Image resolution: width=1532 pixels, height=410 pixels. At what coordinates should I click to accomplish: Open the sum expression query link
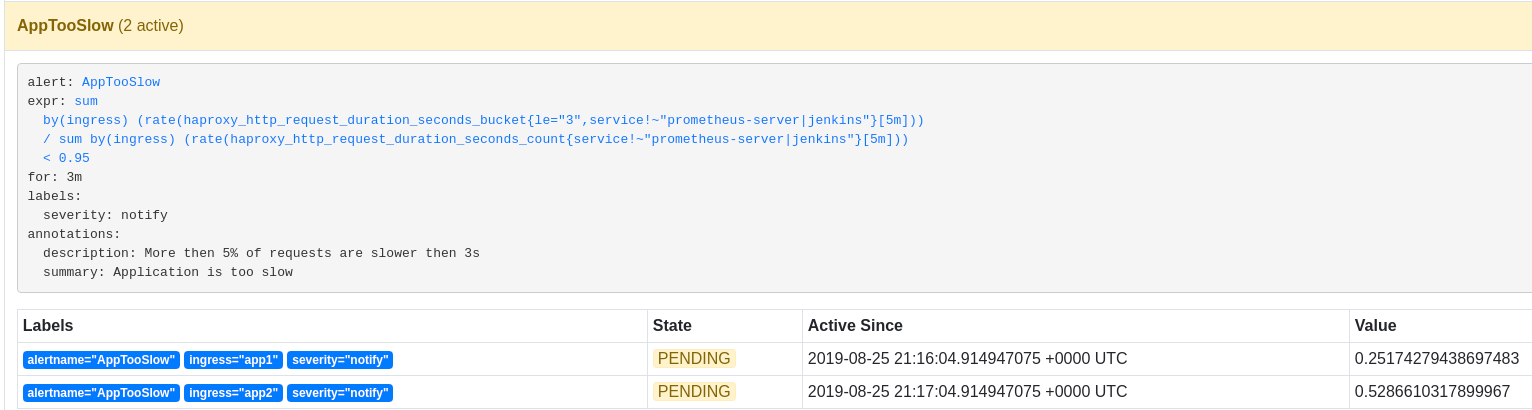pos(86,101)
